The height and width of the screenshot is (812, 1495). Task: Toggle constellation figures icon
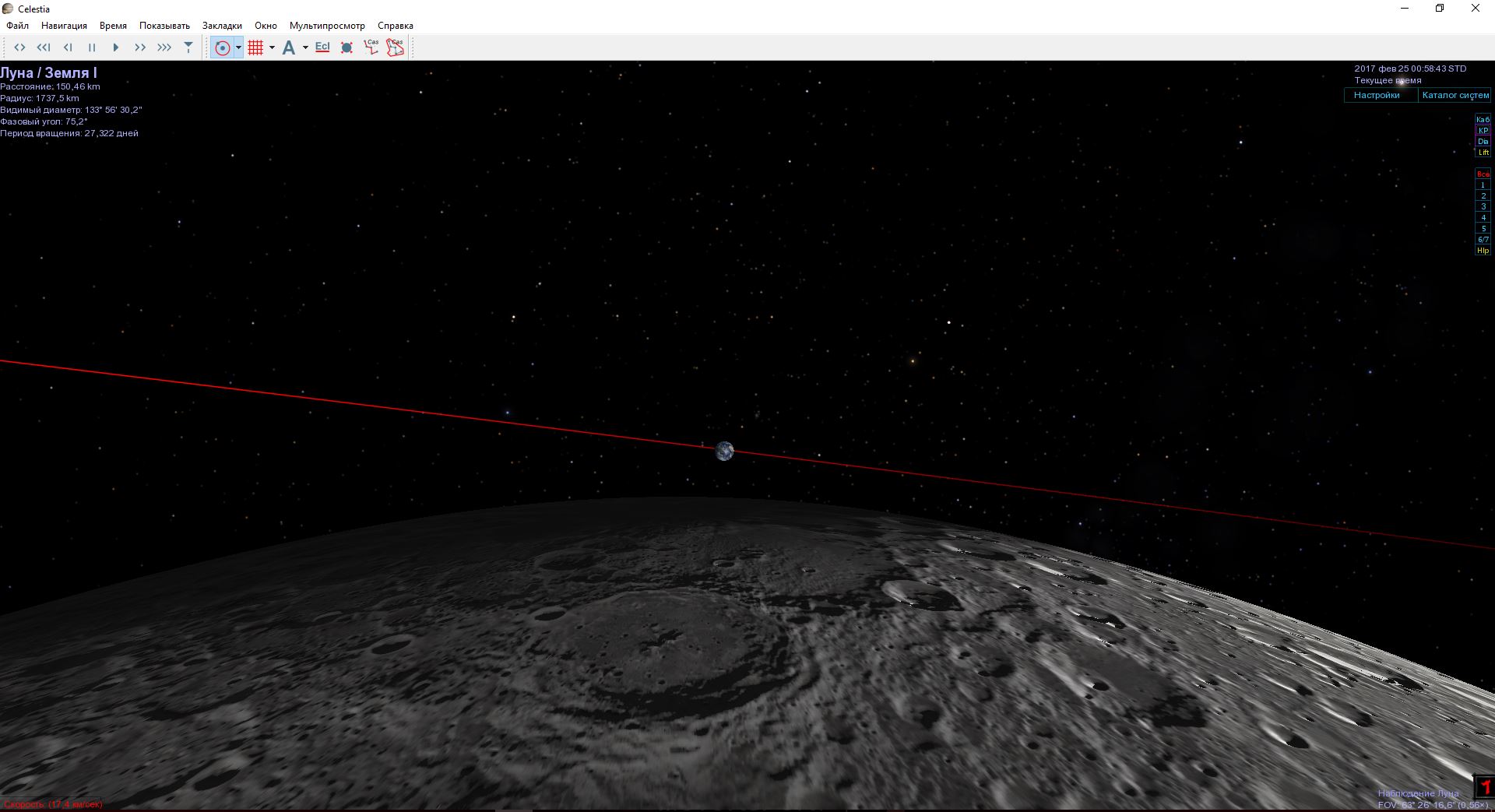tap(371, 47)
